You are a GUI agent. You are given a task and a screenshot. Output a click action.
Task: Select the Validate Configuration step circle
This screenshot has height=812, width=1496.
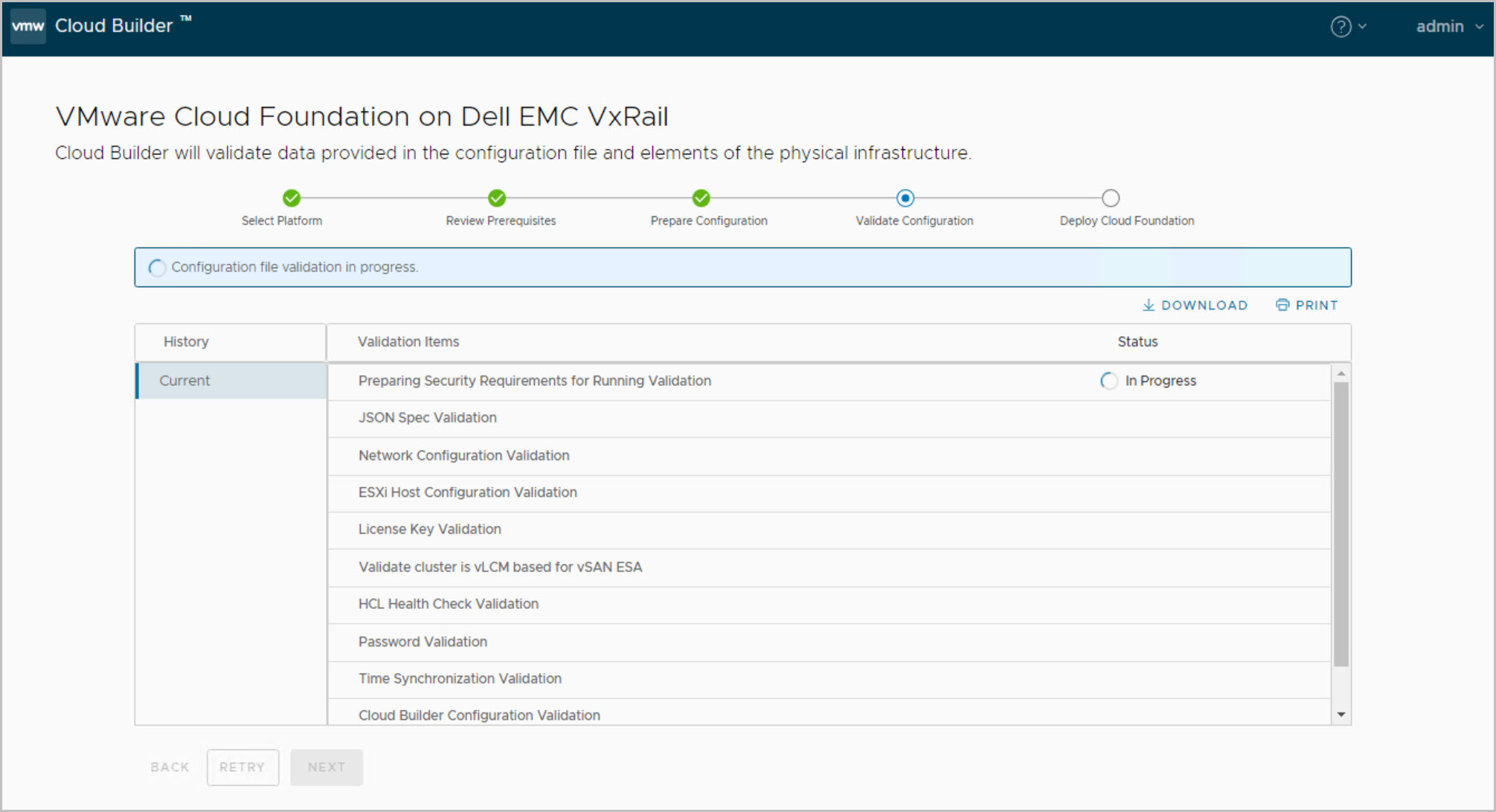click(905, 198)
